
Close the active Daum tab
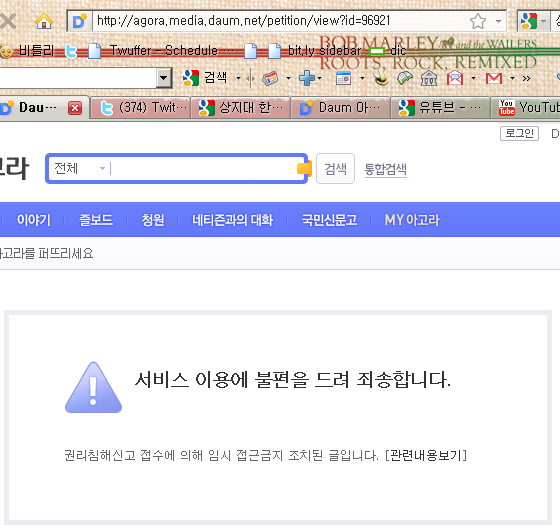[x=75, y=108]
